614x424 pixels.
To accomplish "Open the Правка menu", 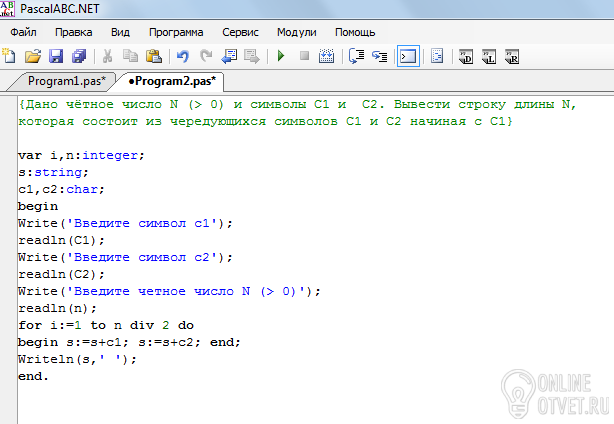I will coord(74,32).
